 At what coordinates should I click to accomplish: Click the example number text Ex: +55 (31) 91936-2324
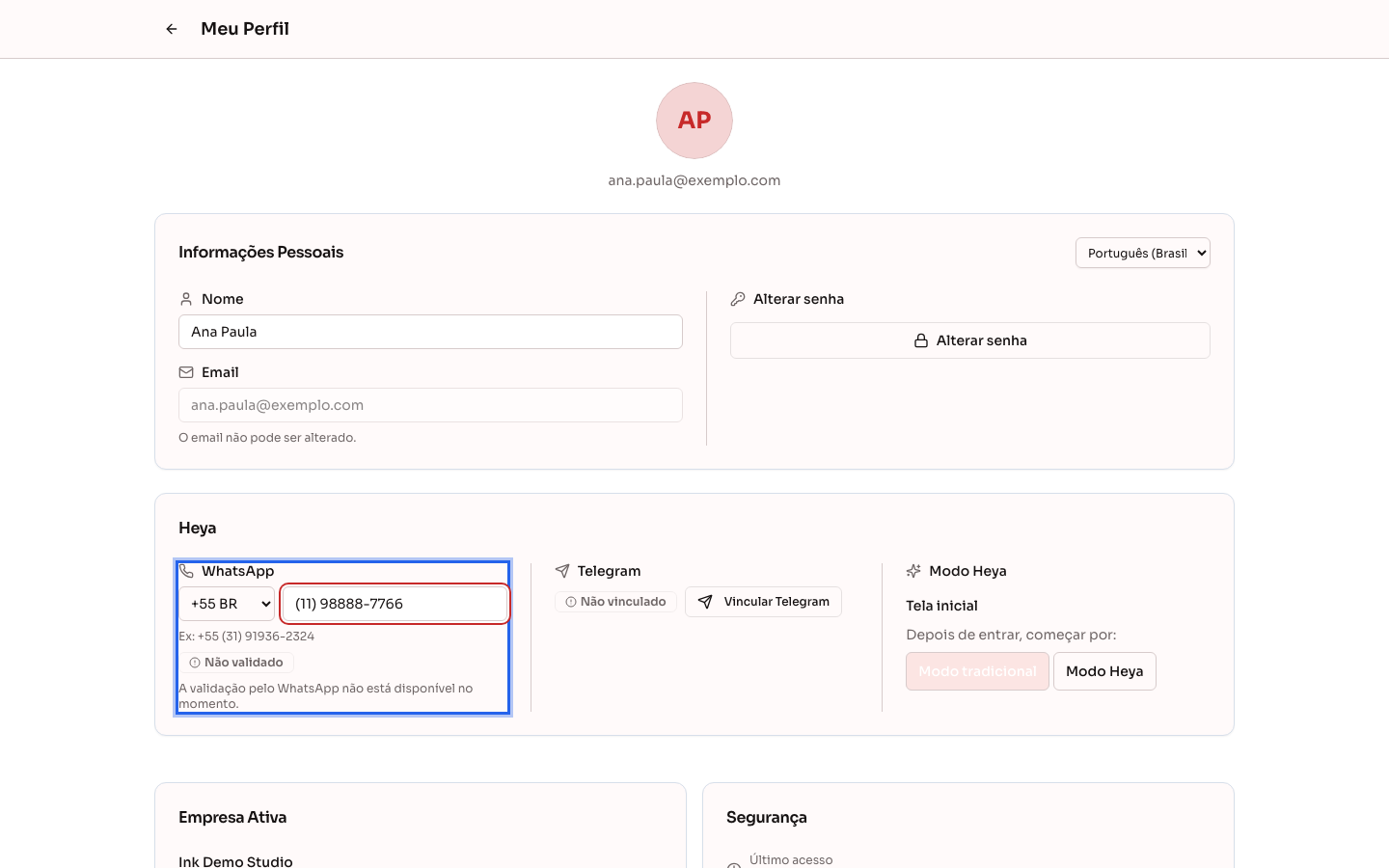(x=246, y=637)
